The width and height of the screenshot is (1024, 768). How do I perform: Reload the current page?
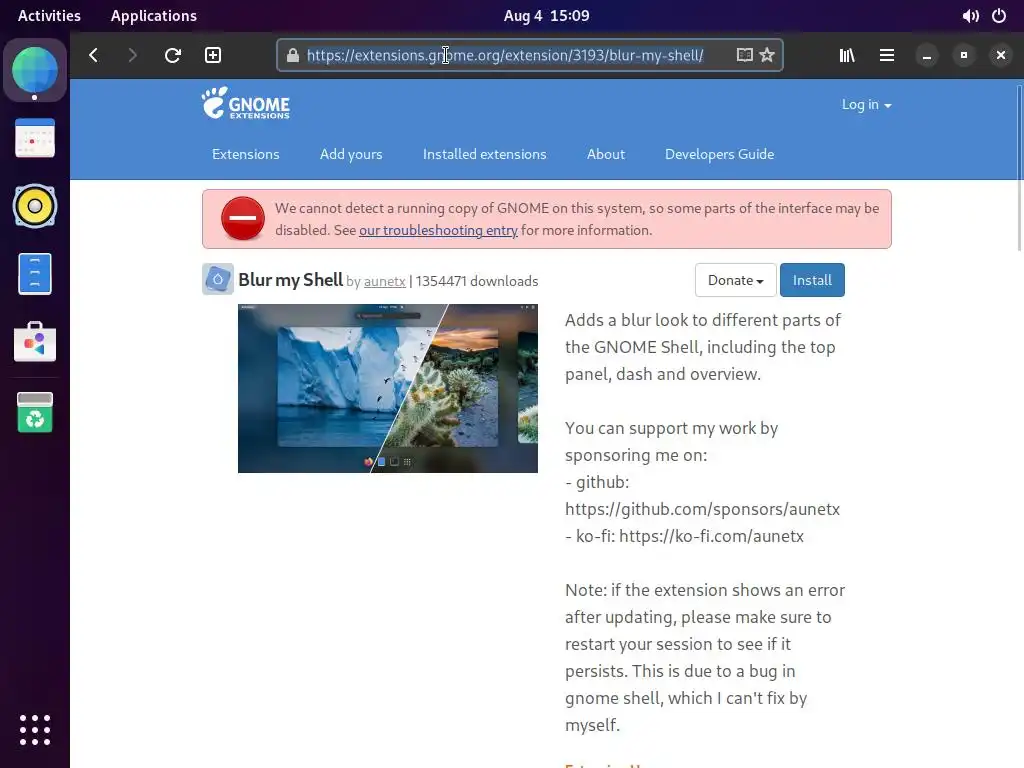(x=172, y=56)
